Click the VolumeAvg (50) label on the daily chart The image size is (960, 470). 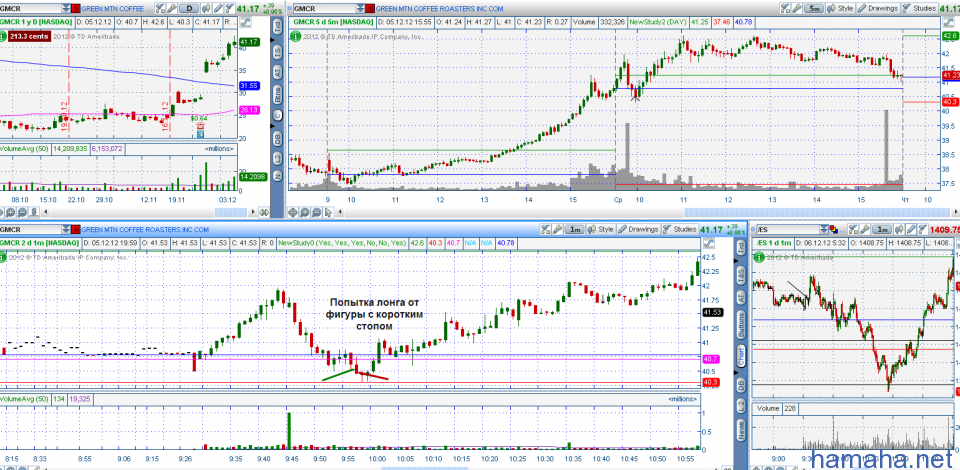pyautogui.click(x=24, y=148)
